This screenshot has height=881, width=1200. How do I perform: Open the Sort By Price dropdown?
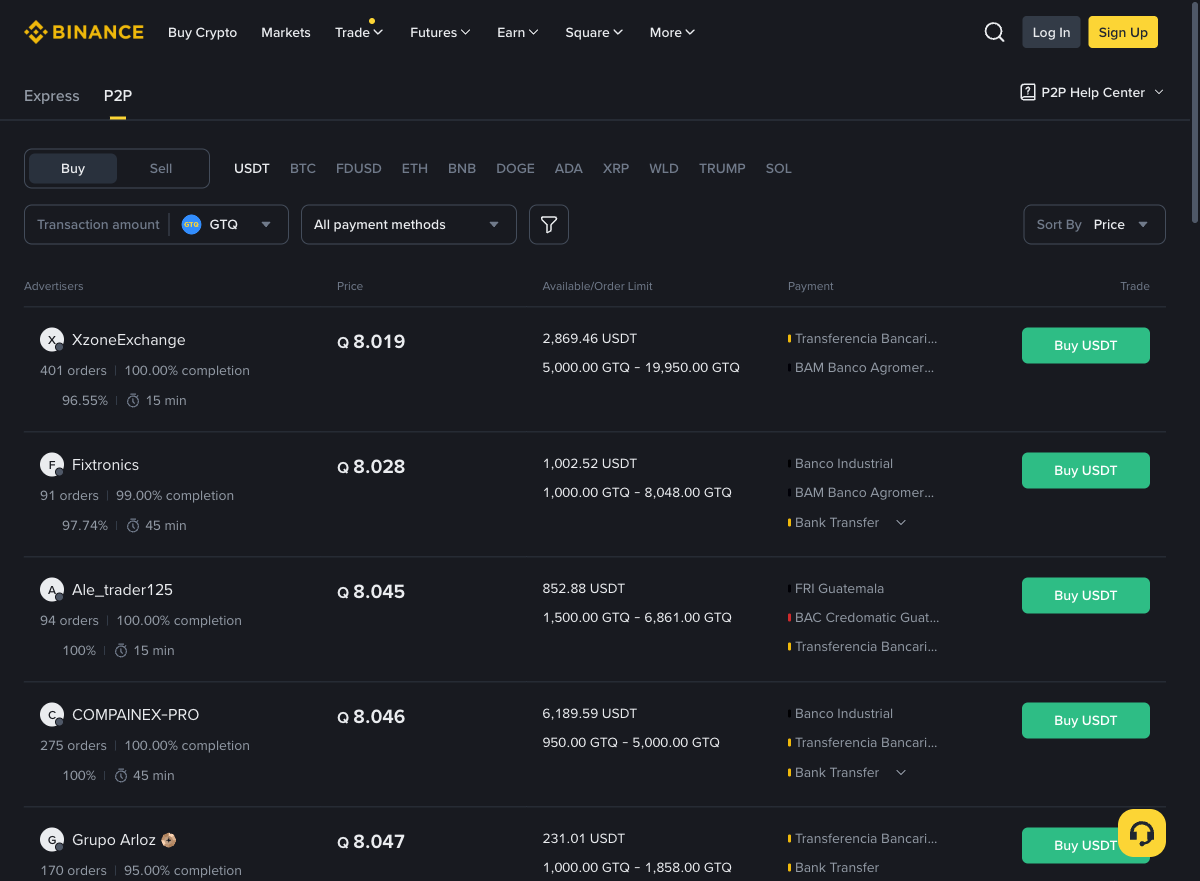tap(1095, 225)
